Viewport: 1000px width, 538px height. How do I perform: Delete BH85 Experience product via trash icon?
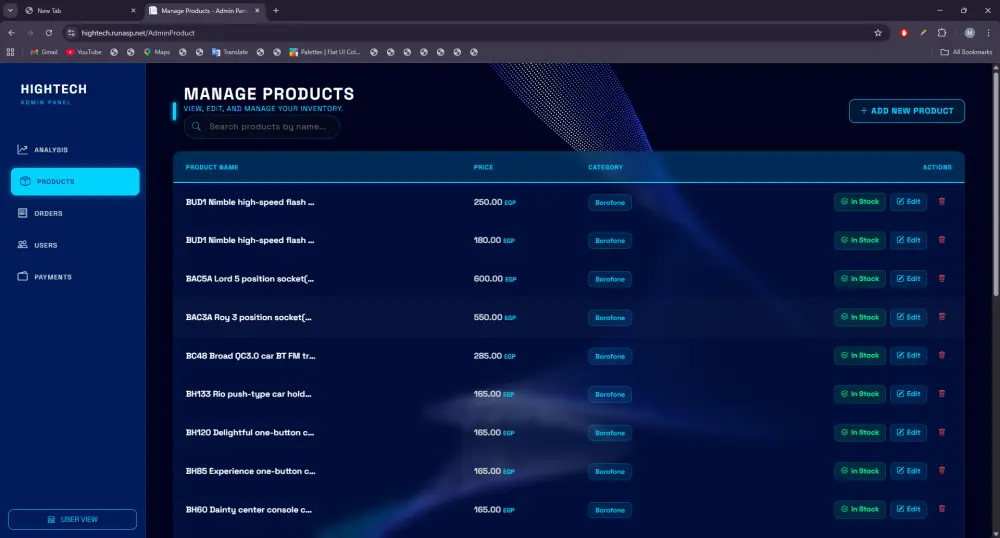pos(941,470)
